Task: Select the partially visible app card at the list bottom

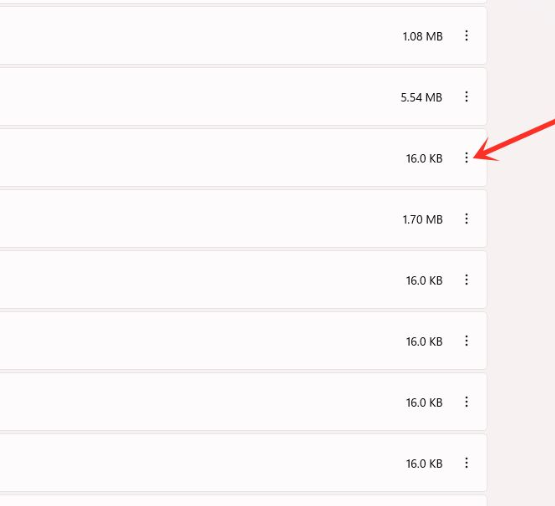Action: (x=243, y=501)
